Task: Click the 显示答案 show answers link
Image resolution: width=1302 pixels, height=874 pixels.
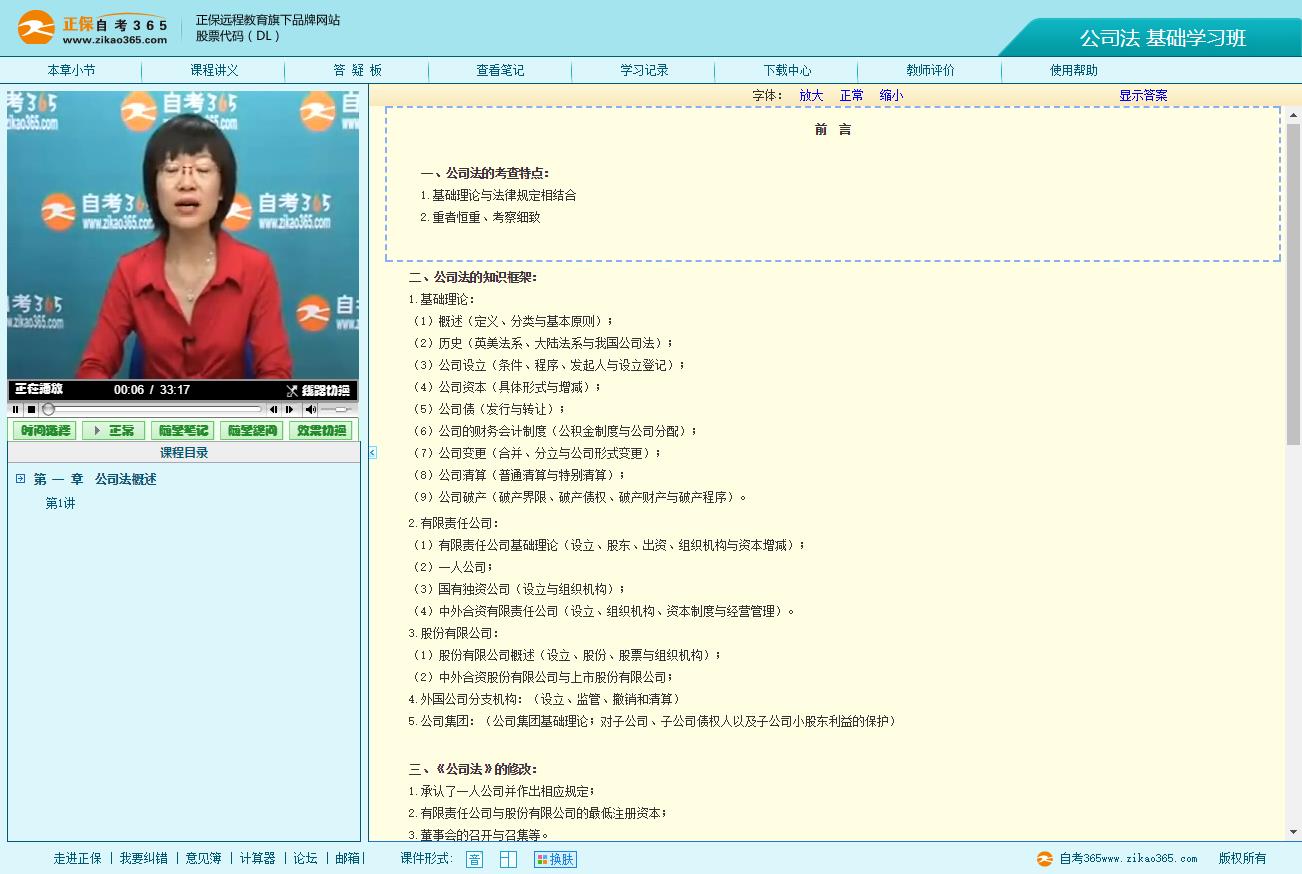Action: pos(1143,96)
